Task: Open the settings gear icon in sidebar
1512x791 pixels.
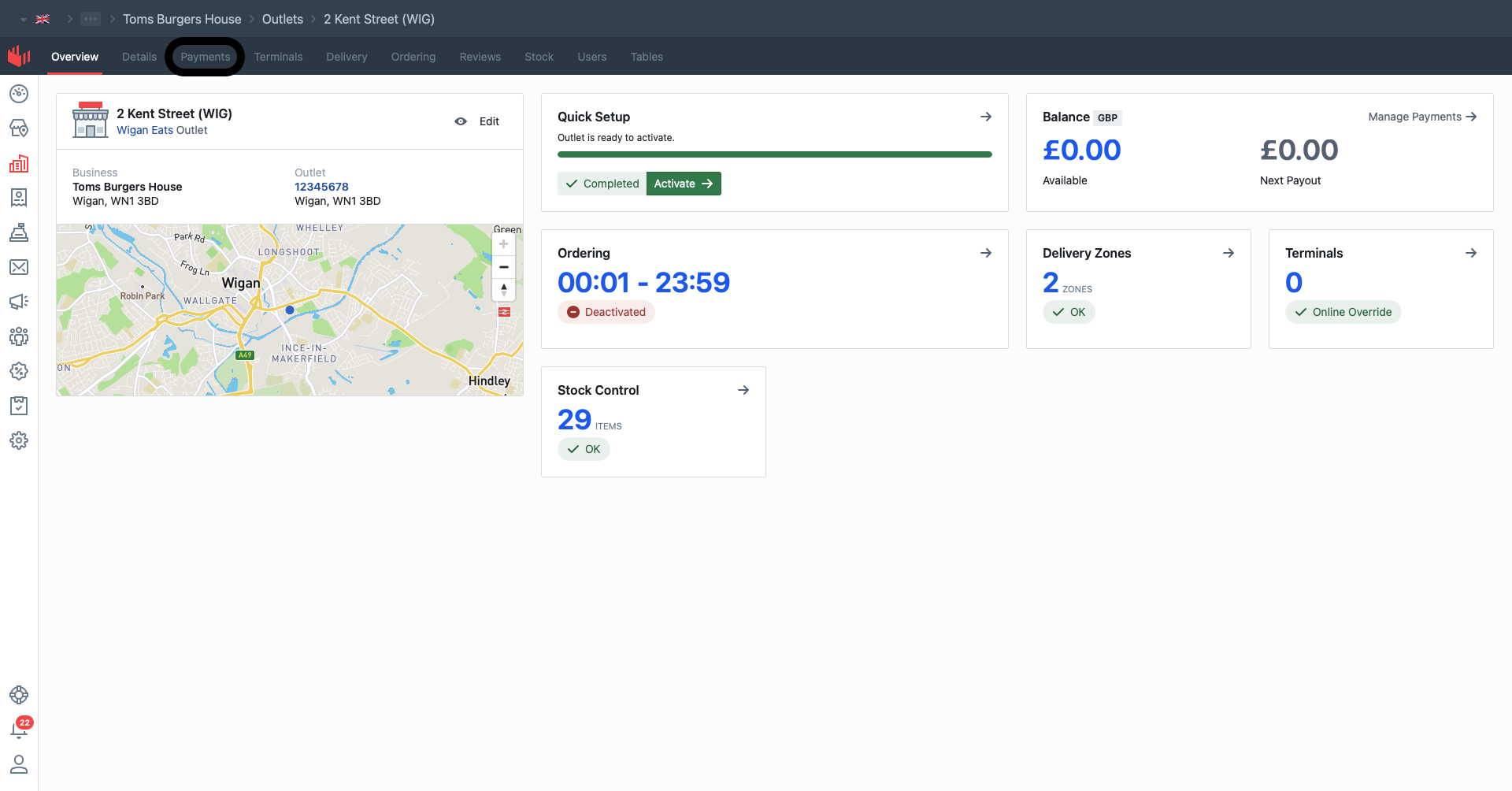Action: [x=19, y=440]
